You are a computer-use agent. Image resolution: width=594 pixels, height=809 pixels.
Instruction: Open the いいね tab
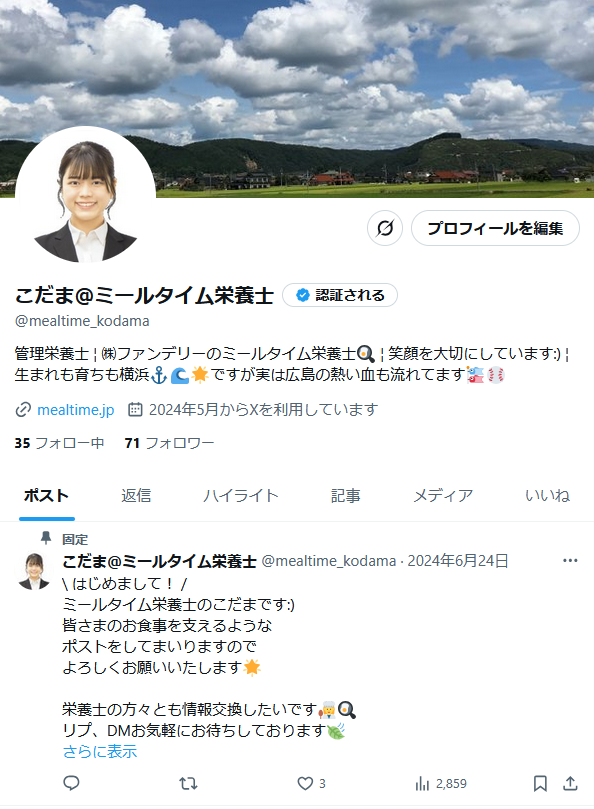tap(548, 495)
